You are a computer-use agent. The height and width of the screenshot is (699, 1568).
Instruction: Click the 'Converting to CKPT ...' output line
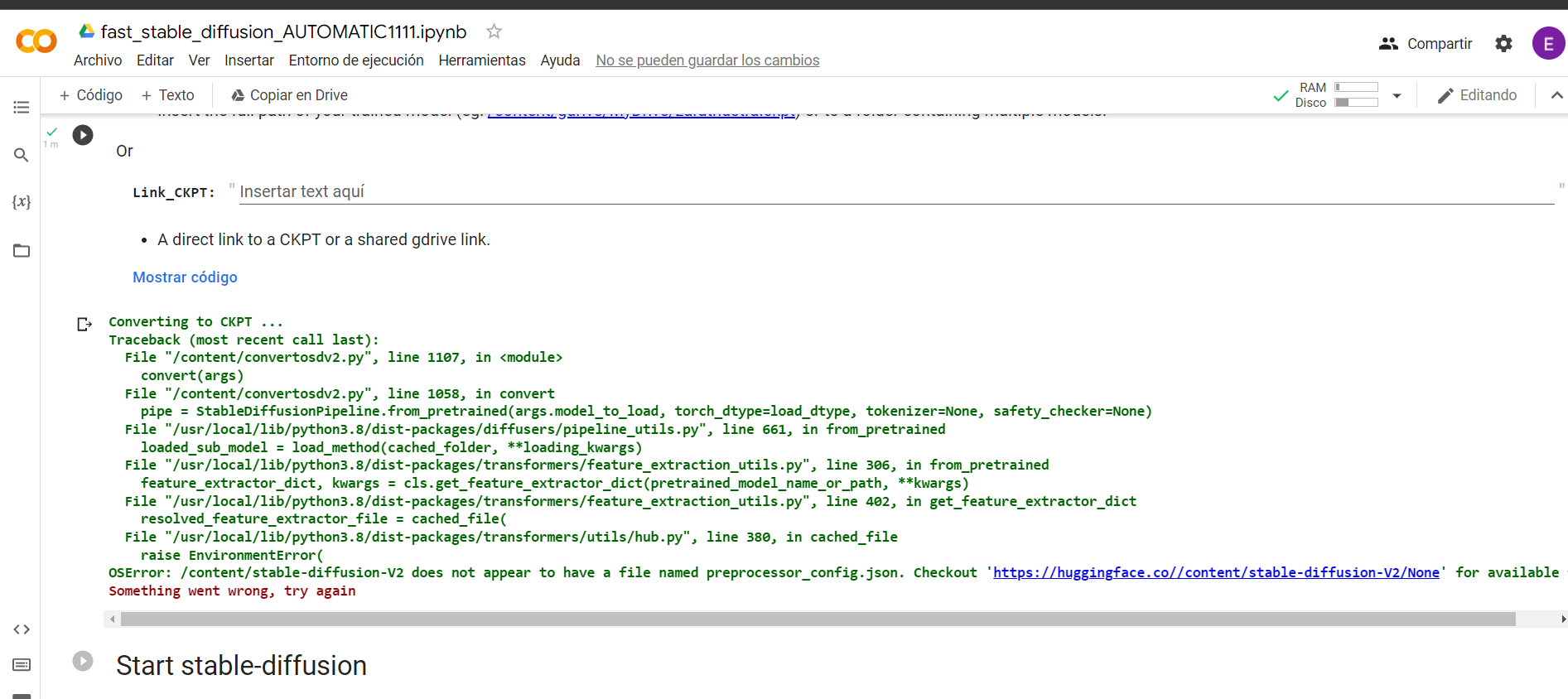(x=195, y=322)
